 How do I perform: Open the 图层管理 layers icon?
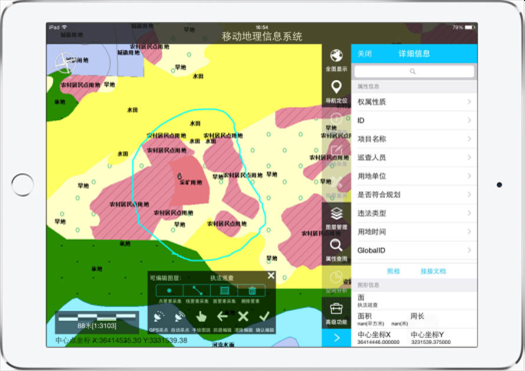point(336,213)
